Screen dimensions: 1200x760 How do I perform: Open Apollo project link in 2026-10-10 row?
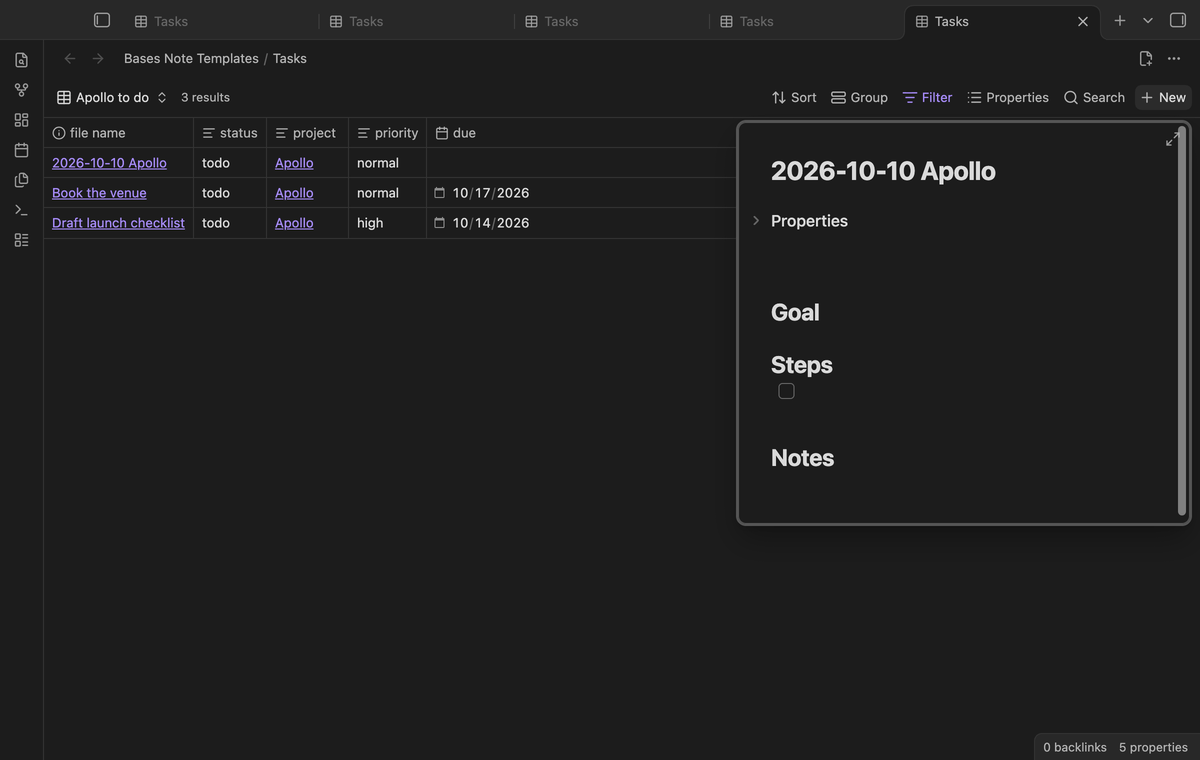tap(294, 163)
